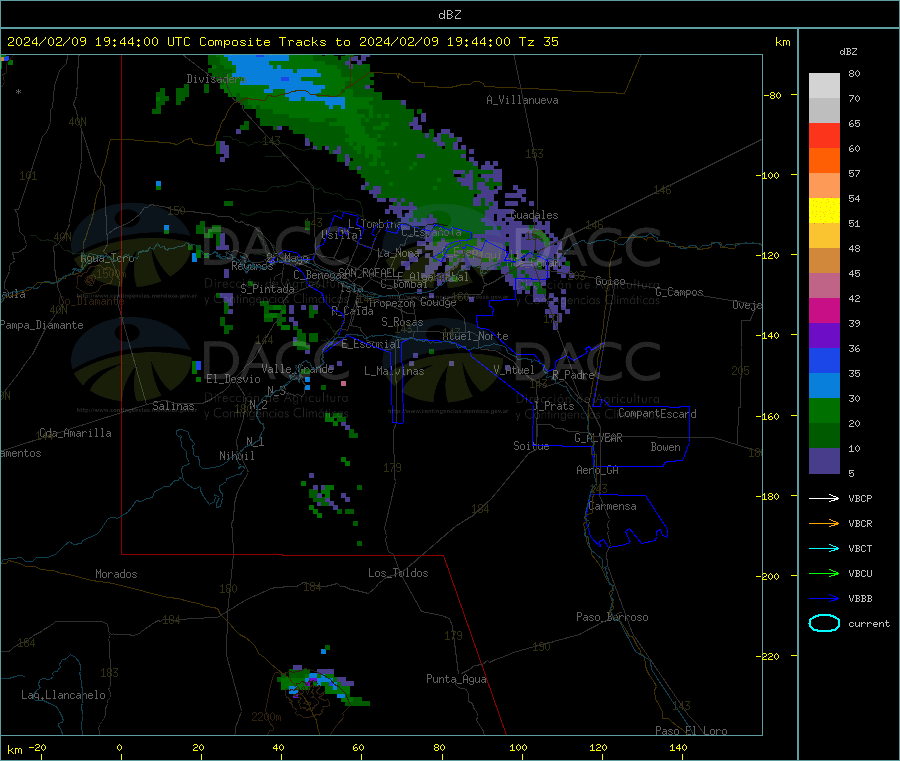Click the 'G_Campos' map label
Image resolution: width=900 pixels, height=761 pixels.
click(x=679, y=292)
